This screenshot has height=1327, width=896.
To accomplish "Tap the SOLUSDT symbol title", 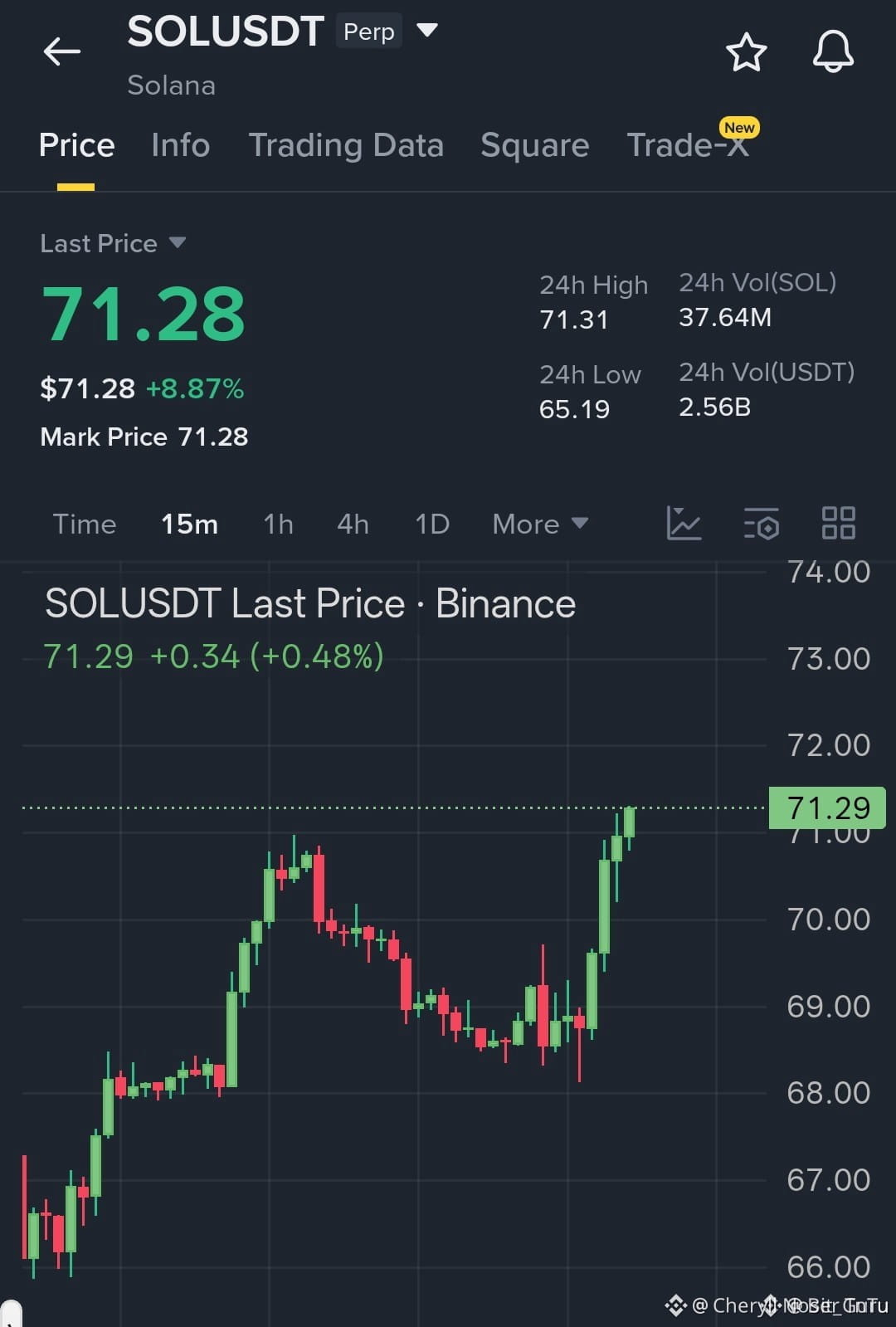I will (225, 32).
